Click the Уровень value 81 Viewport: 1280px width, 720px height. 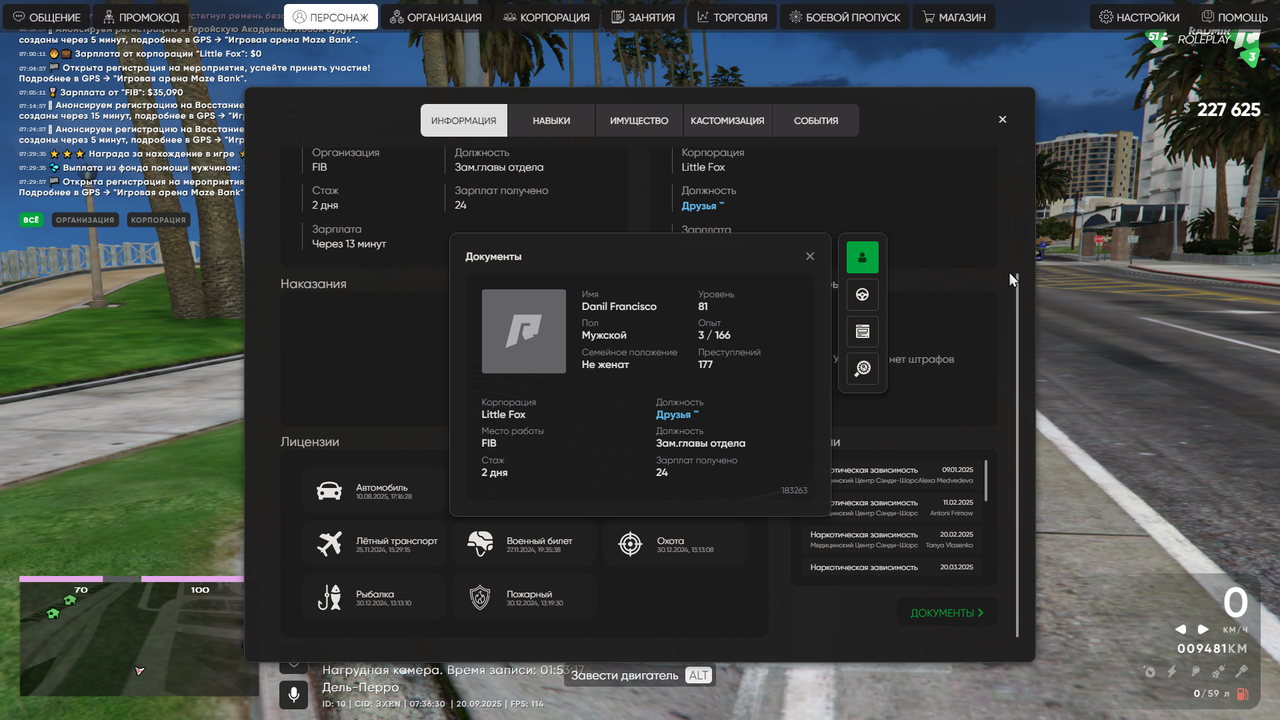pos(703,307)
